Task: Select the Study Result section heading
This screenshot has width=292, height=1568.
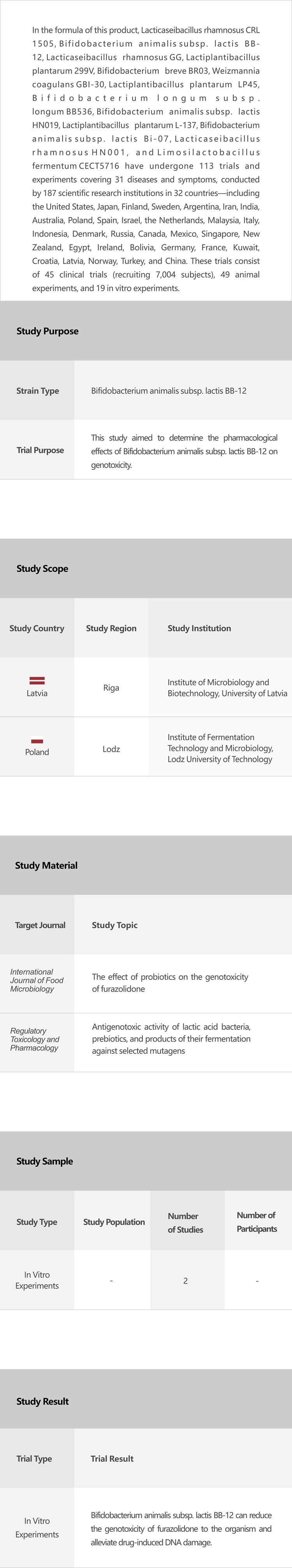Action: click(42, 1401)
